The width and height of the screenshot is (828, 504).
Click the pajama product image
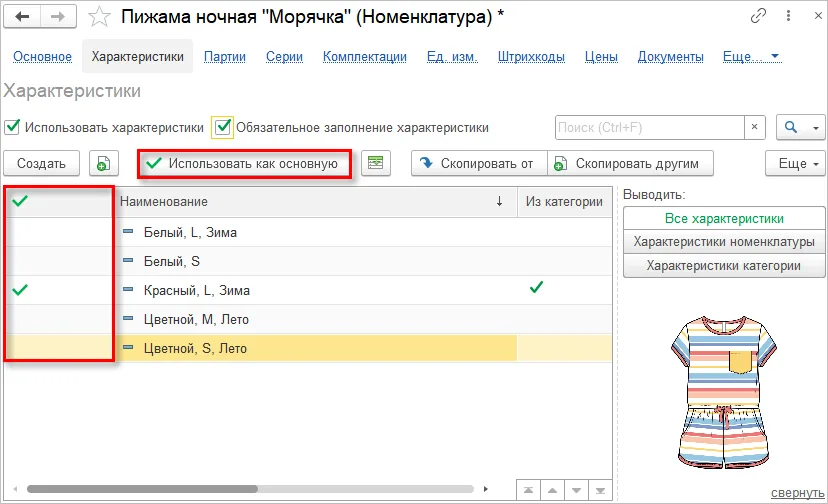click(x=724, y=392)
